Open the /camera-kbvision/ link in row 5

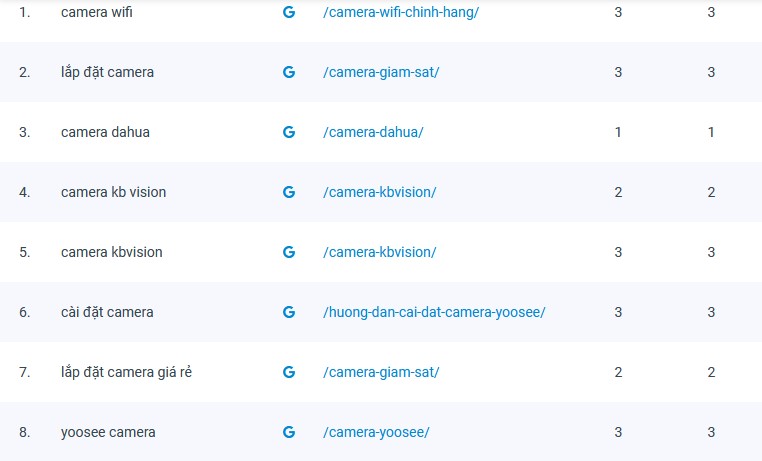coord(380,252)
